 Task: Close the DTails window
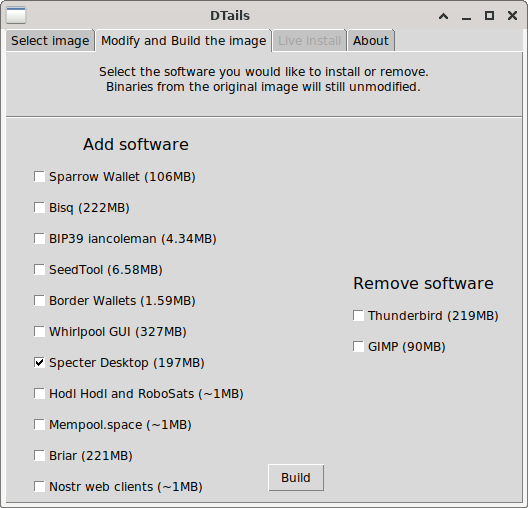[512, 15]
